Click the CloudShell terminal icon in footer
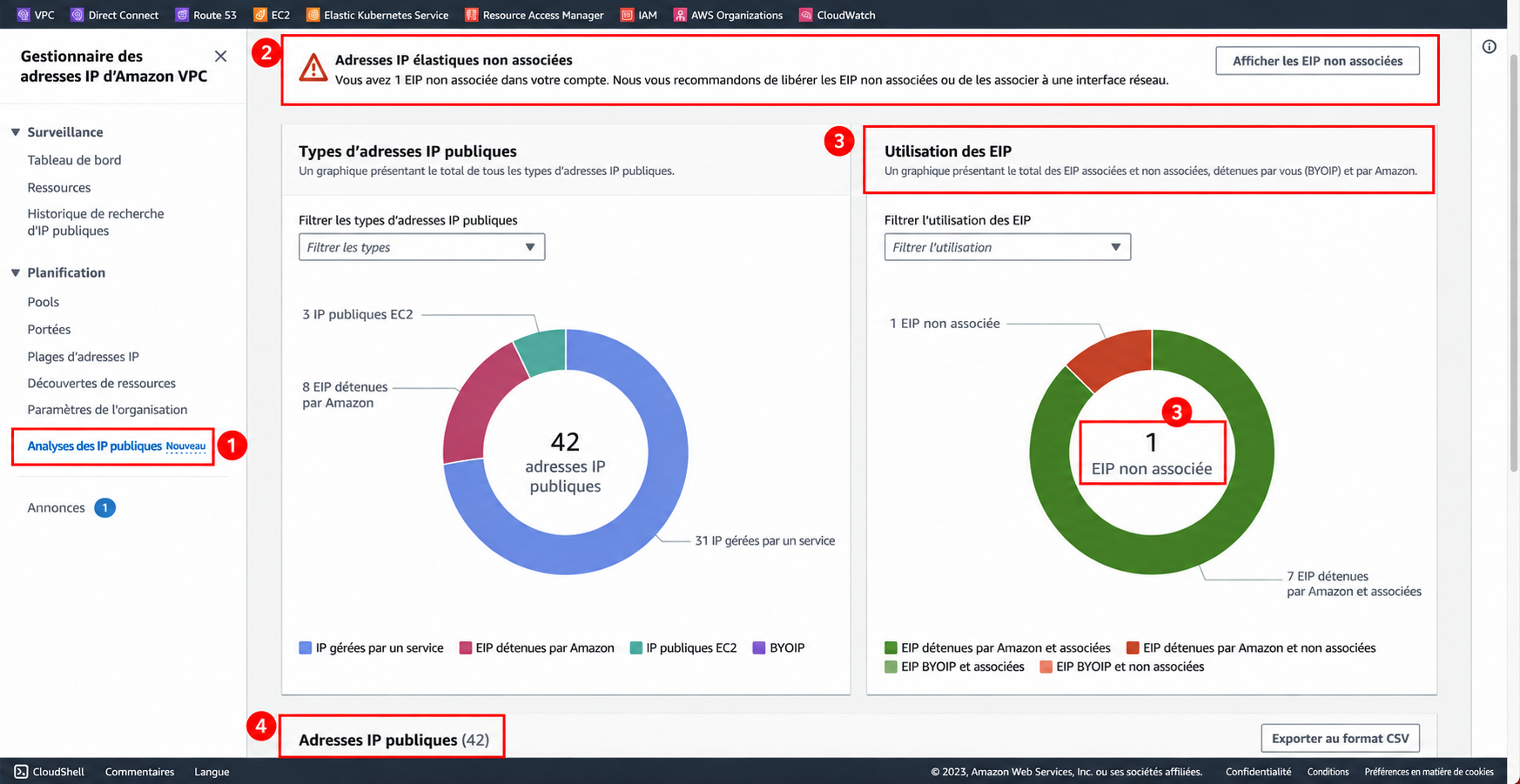This screenshot has height=784, width=1520. pos(21,772)
